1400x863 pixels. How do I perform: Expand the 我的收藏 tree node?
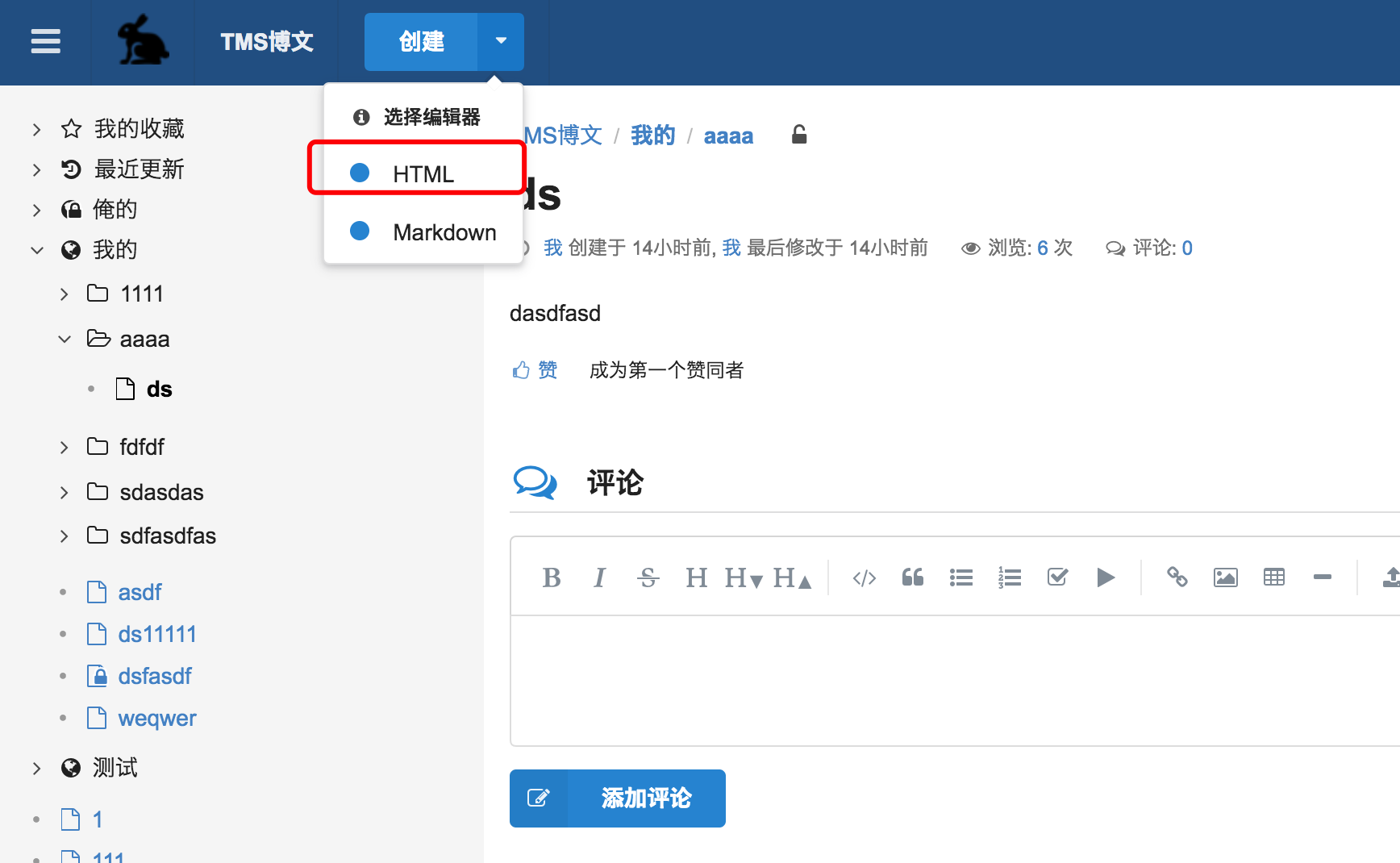36,129
